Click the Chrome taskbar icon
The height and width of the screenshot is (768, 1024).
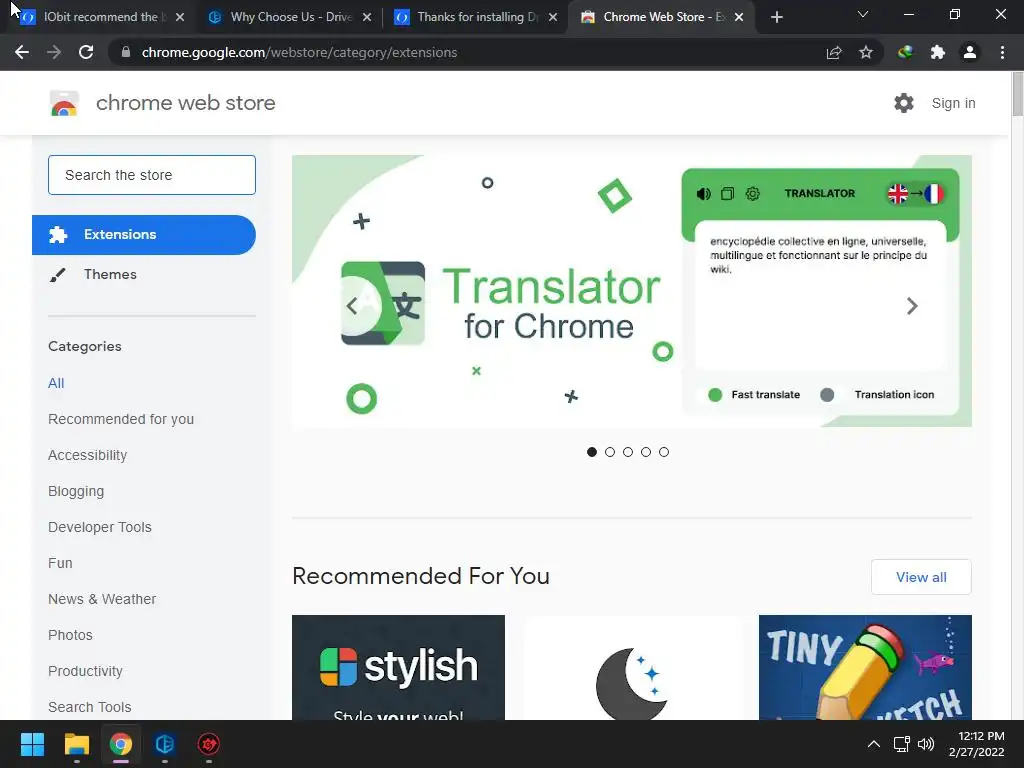[121, 744]
